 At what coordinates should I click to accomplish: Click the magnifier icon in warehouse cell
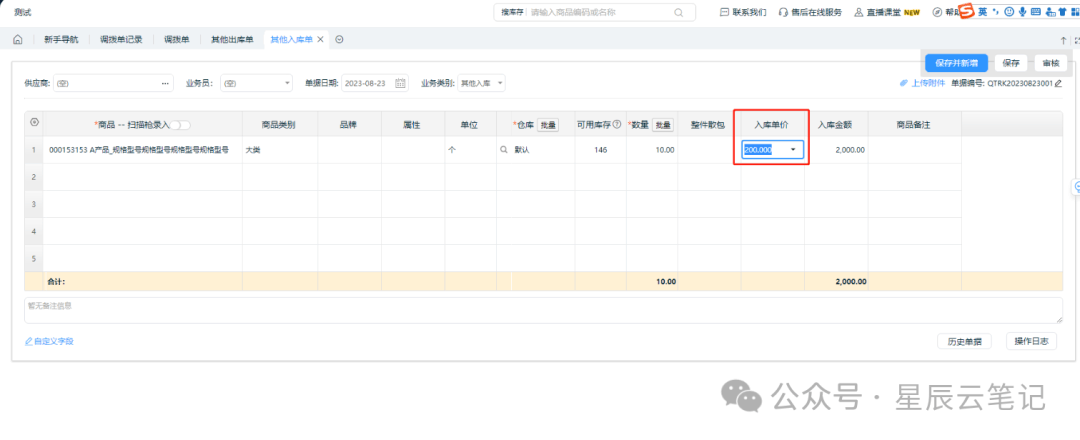[x=503, y=149]
